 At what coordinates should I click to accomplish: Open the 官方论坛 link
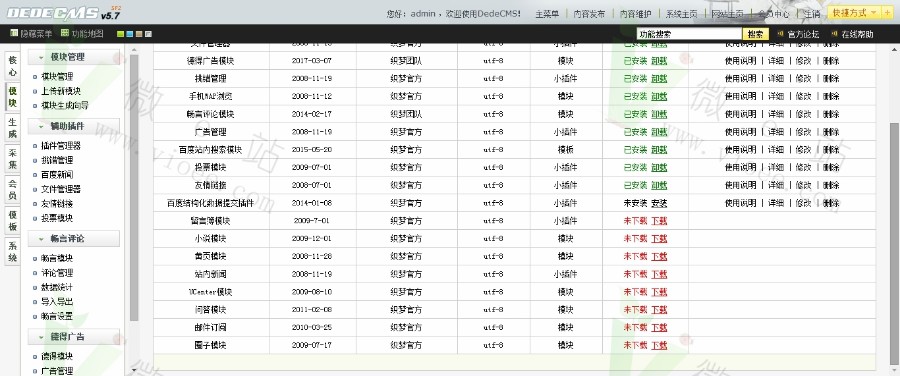[x=803, y=34]
